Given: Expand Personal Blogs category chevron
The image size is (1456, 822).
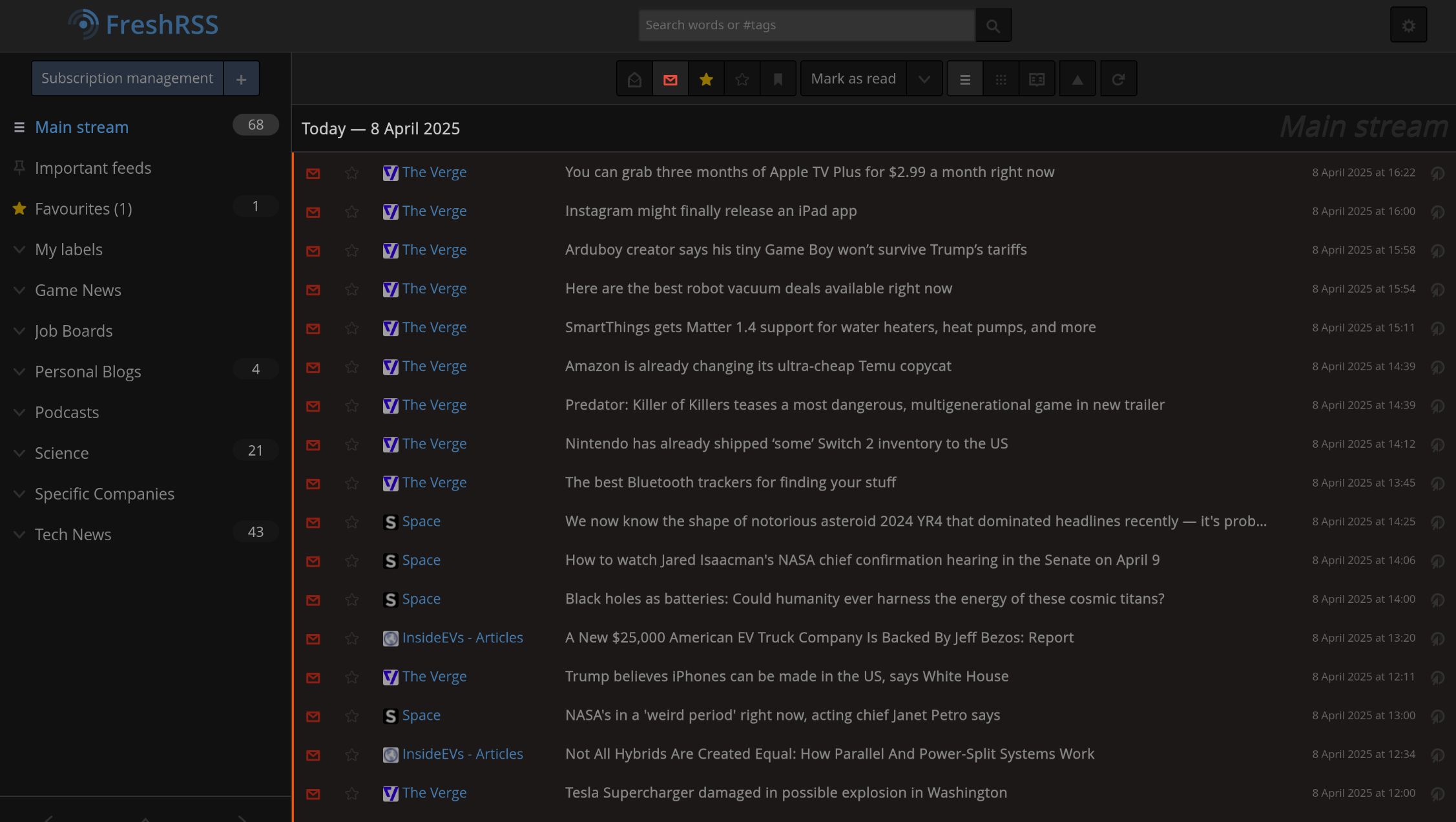Looking at the screenshot, I should [19, 372].
